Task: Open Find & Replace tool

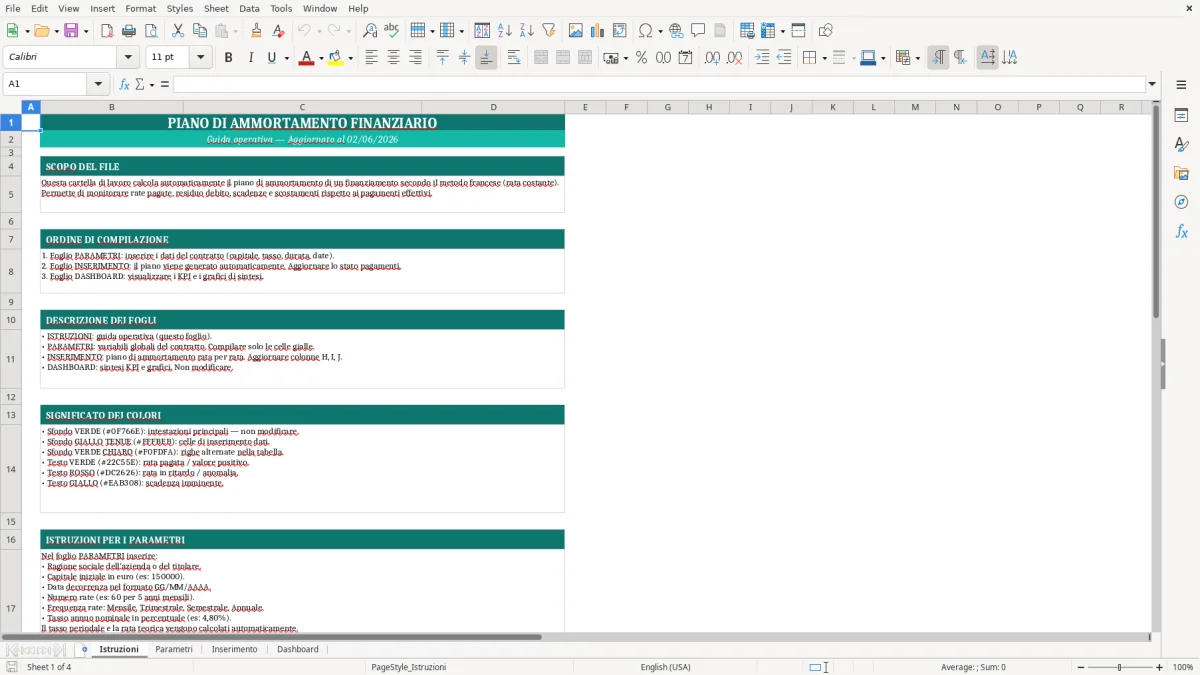Action: tap(370, 30)
